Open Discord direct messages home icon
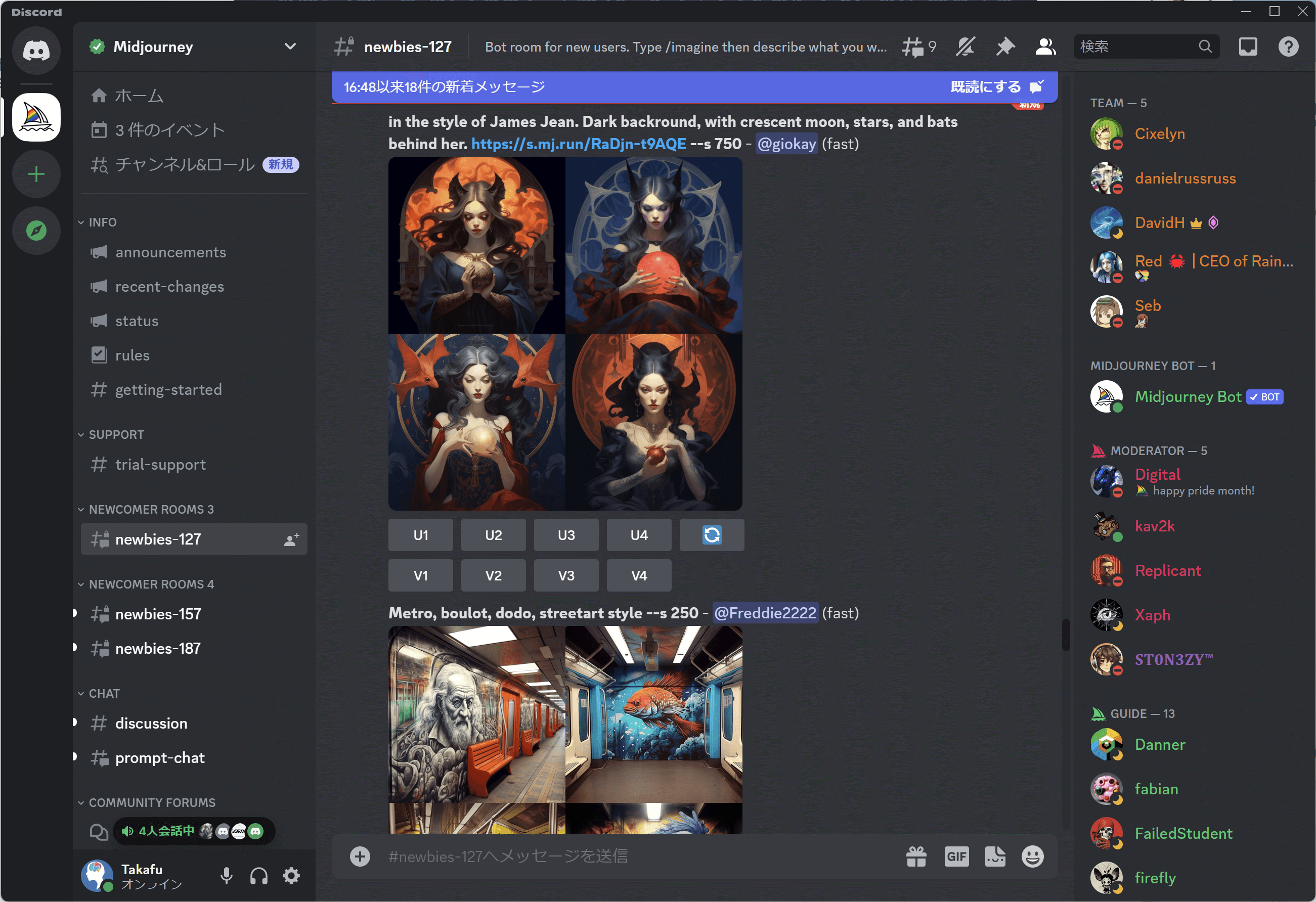The height and width of the screenshot is (902, 1316). click(x=36, y=51)
